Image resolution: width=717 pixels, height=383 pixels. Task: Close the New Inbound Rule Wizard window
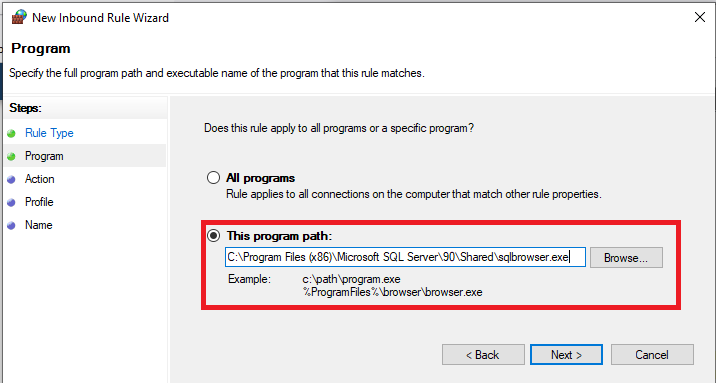pyautogui.click(x=700, y=17)
